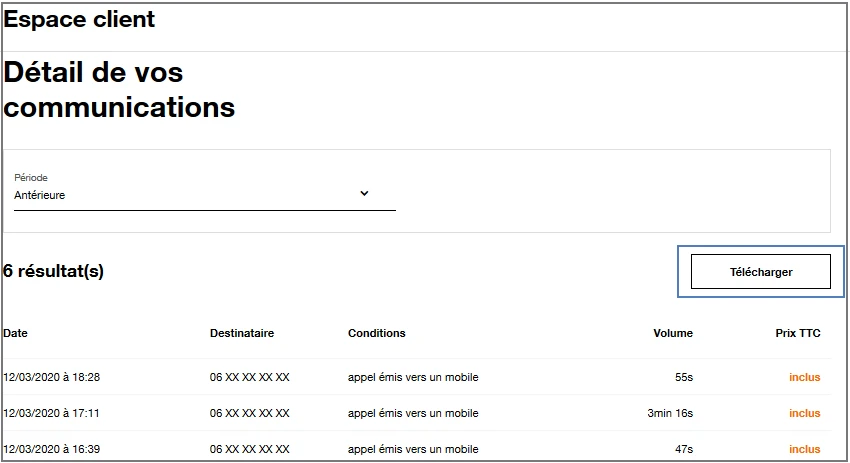Viewport: 850px width, 463px height.
Task: Select the 12/03/2020 à 18:28 call row
Action: (x=51, y=377)
